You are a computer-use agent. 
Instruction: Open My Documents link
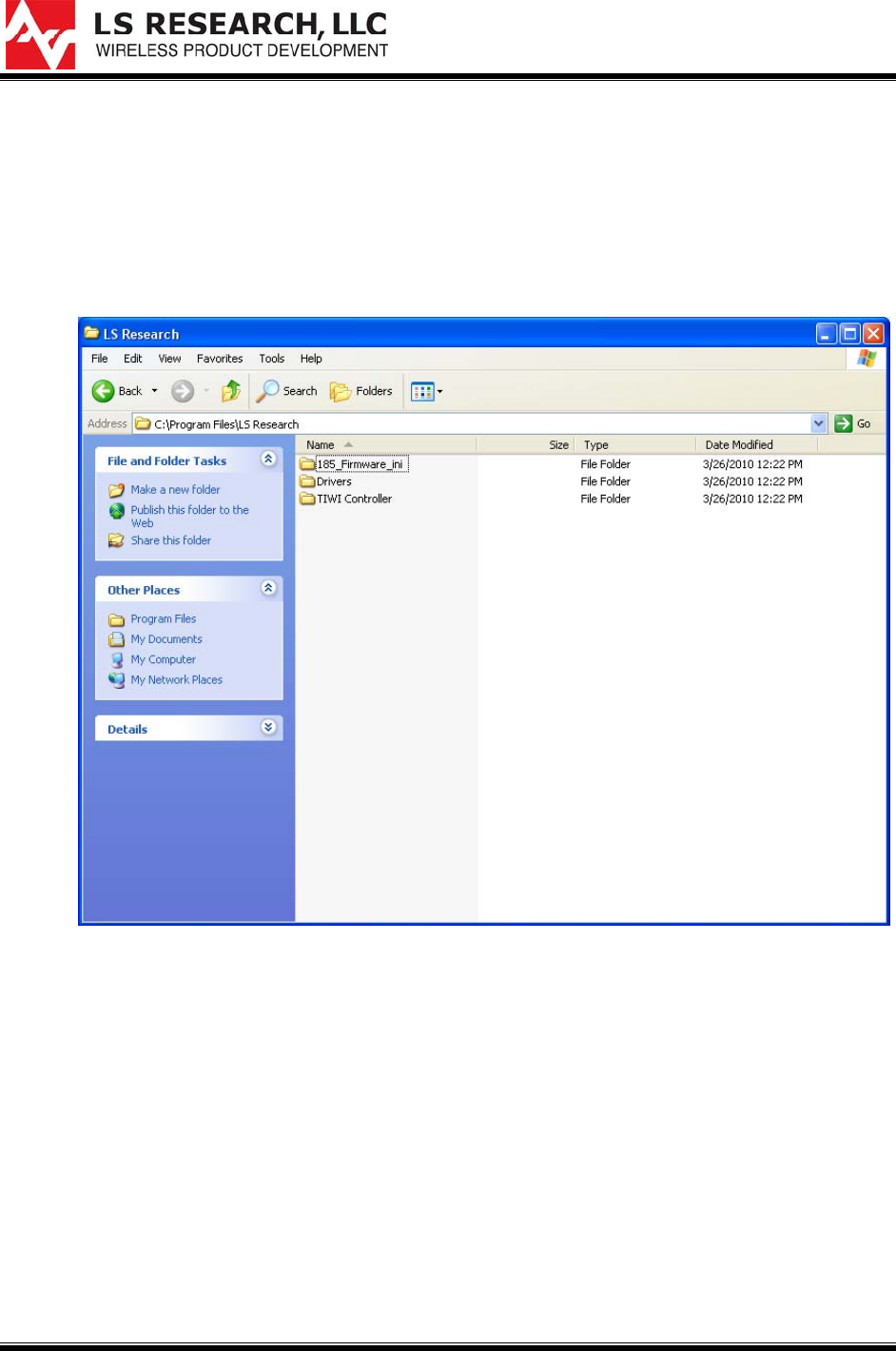pyautogui.click(x=166, y=639)
